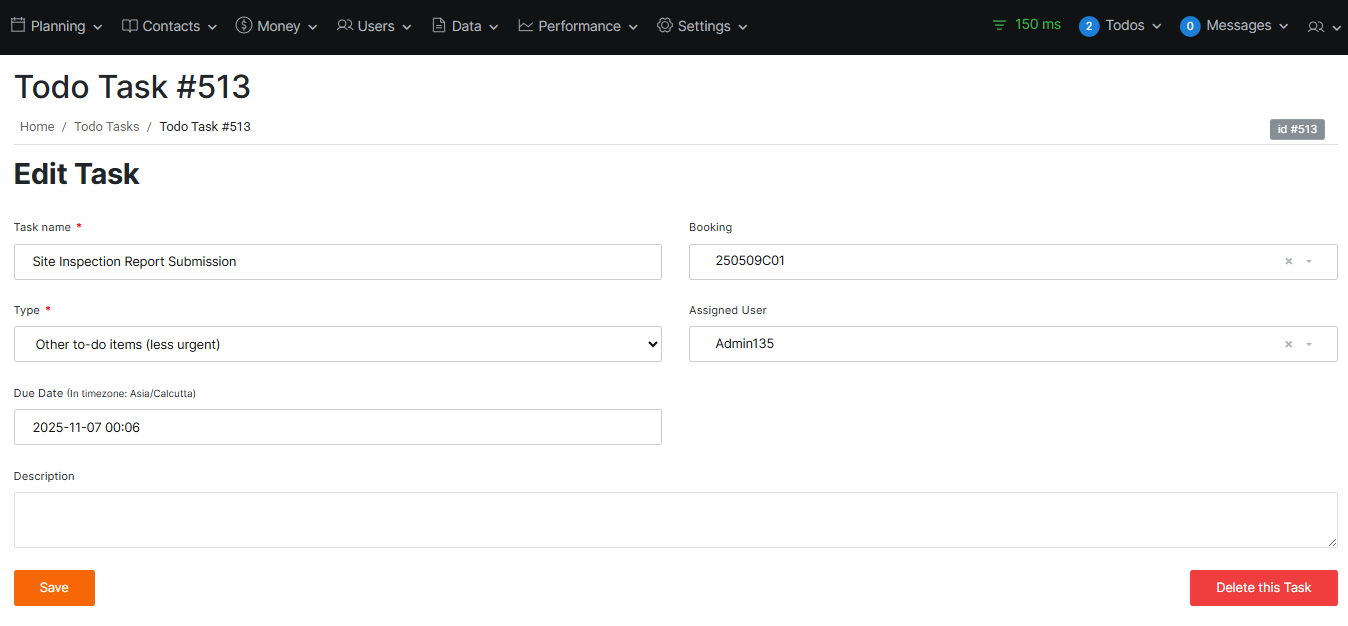
Task: Click the Performance chart icon
Action: coord(526,25)
